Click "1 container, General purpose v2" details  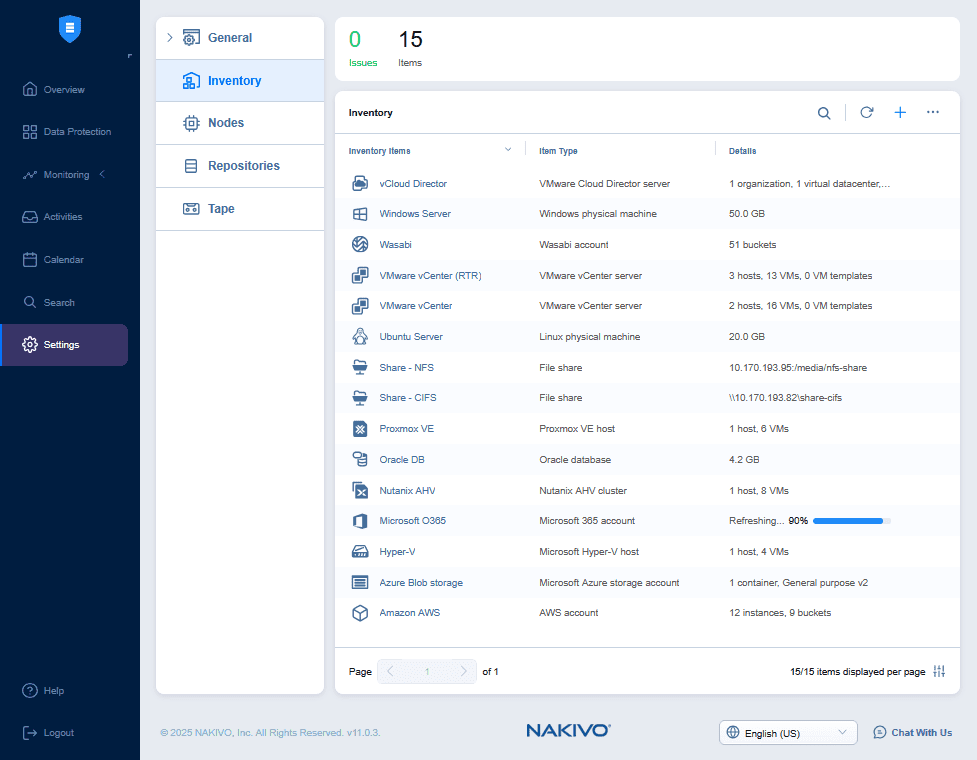(x=798, y=582)
